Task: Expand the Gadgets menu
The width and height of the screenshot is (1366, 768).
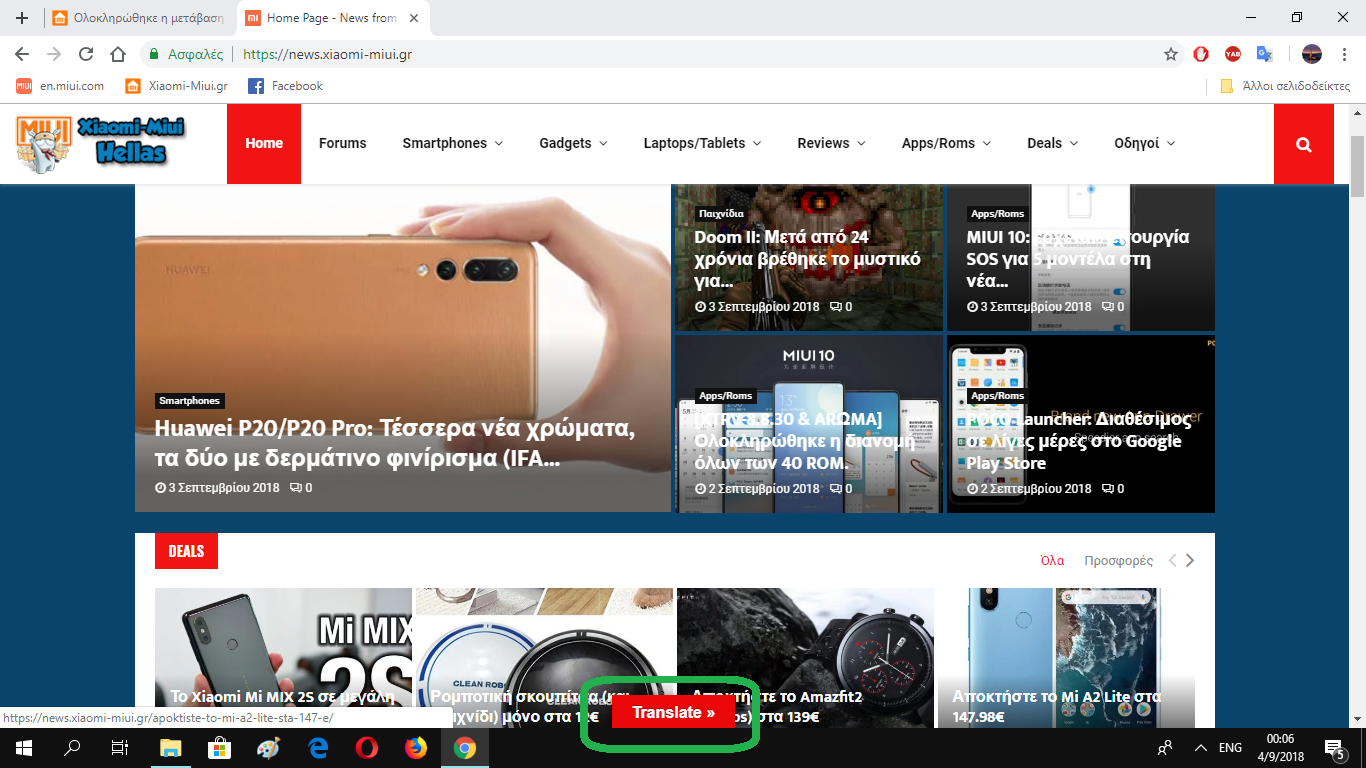Action: (x=573, y=144)
